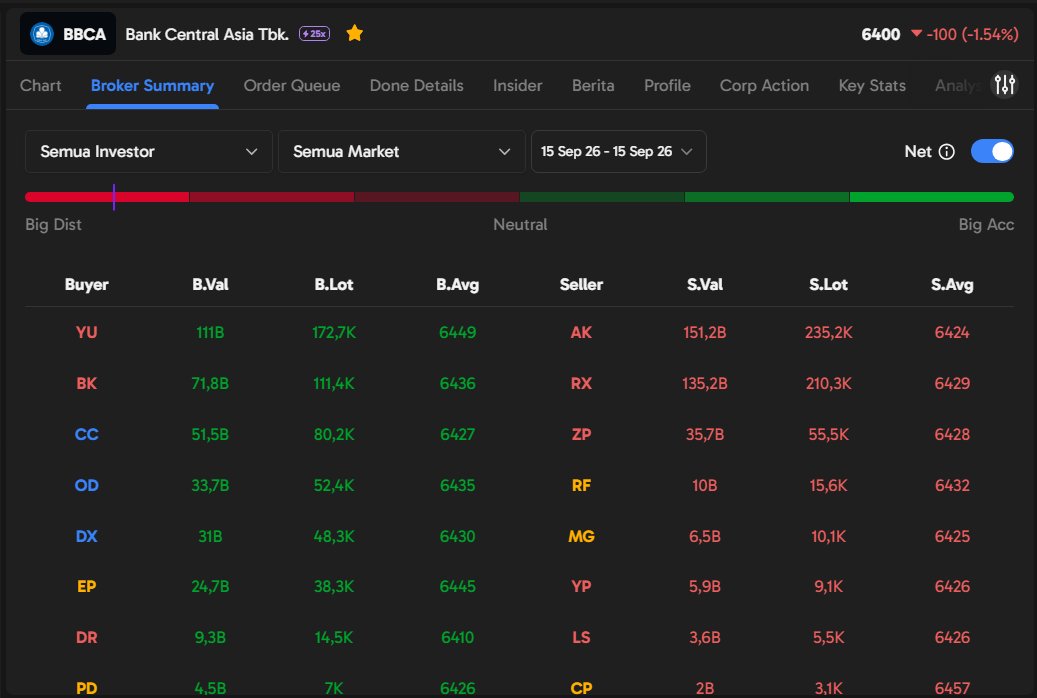
Task: Click the 172,7K buy lot cell
Action: click(x=334, y=332)
